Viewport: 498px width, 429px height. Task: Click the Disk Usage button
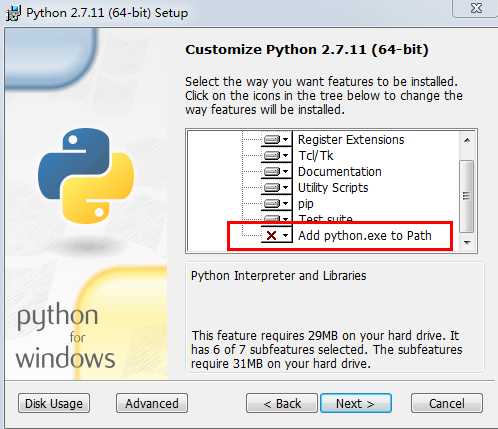click(x=54, y=403)
